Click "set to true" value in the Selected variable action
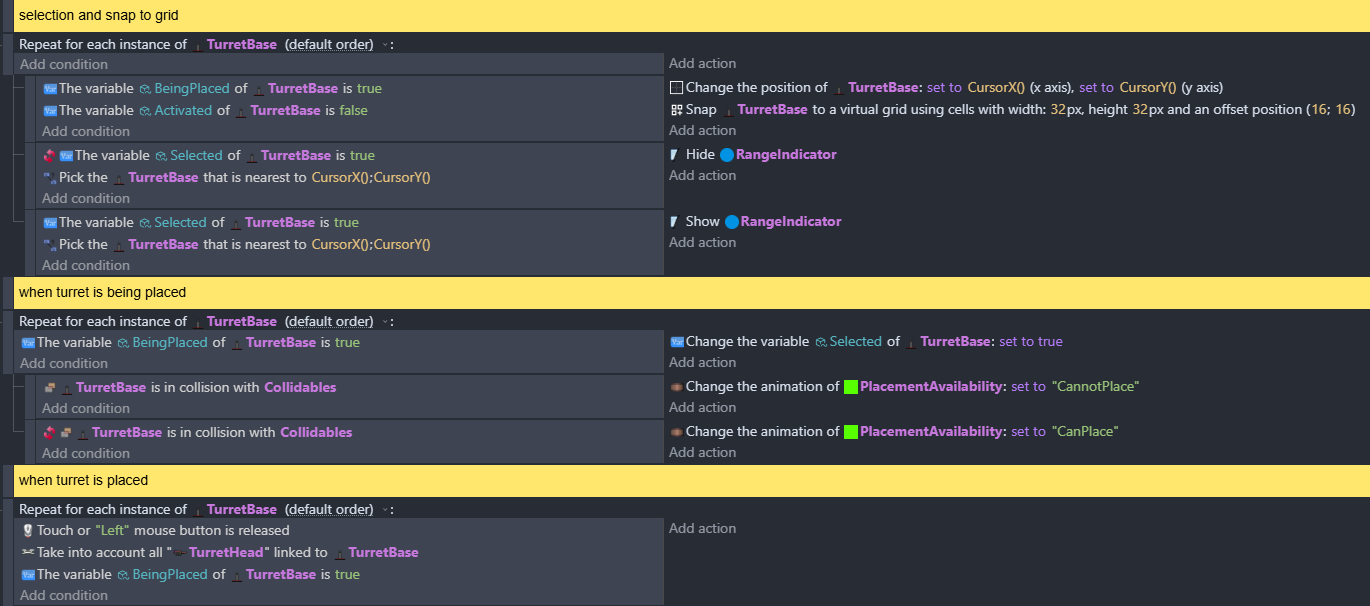 click(x=1031, y=342)
